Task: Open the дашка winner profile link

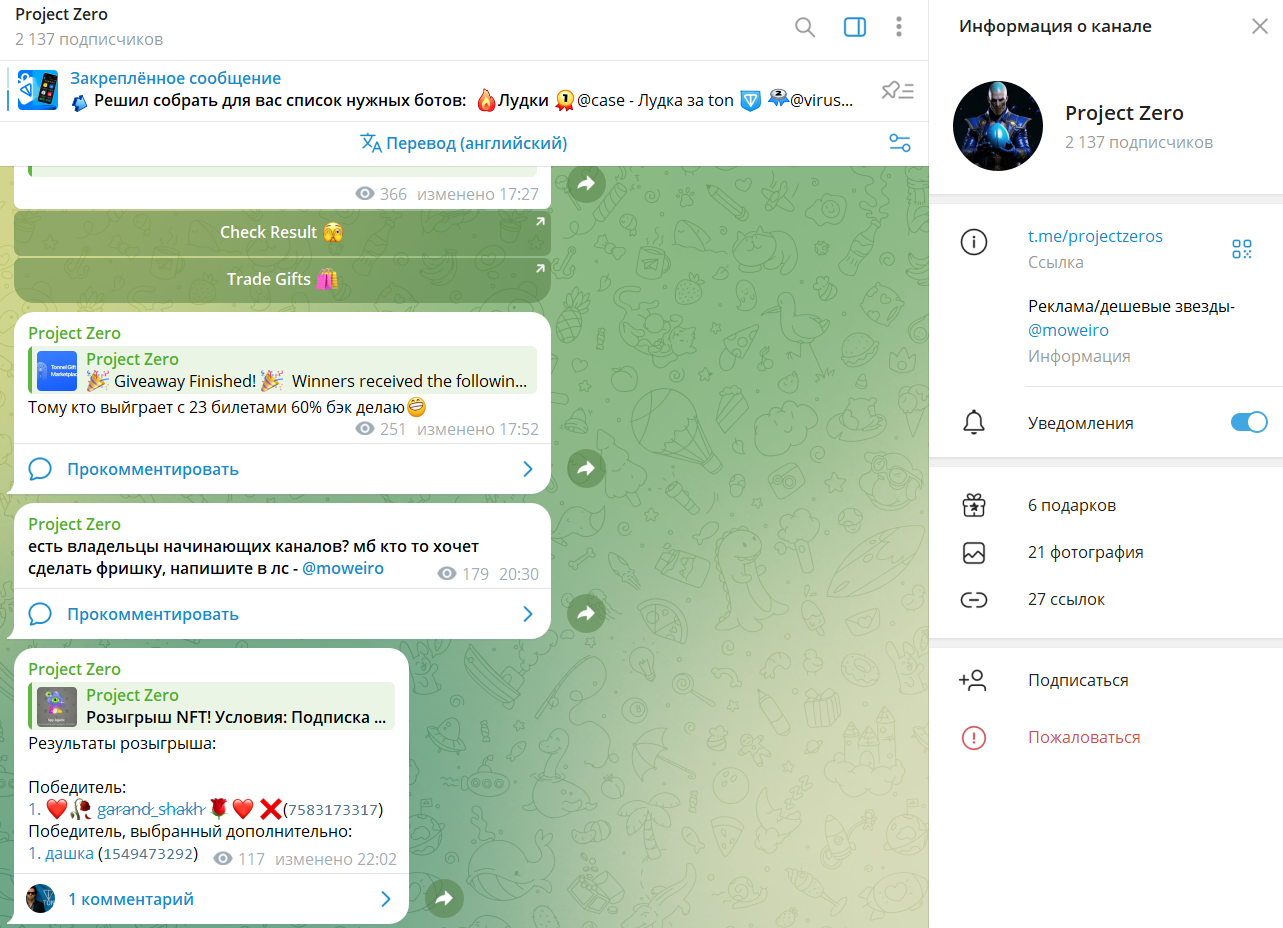Action: (69, 853)
